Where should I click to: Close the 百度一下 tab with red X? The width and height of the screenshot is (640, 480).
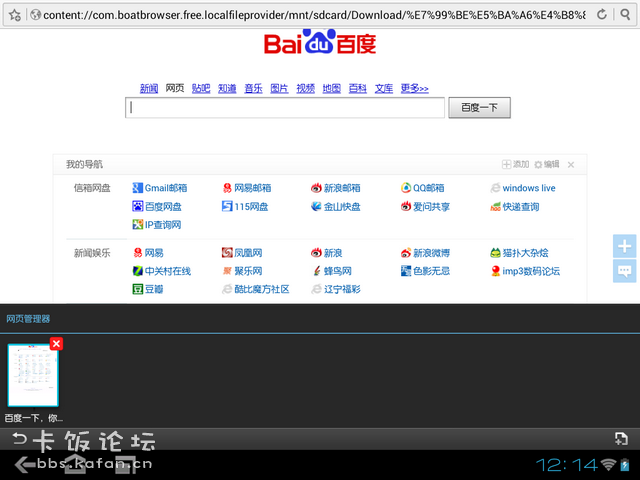coord(56,344)
